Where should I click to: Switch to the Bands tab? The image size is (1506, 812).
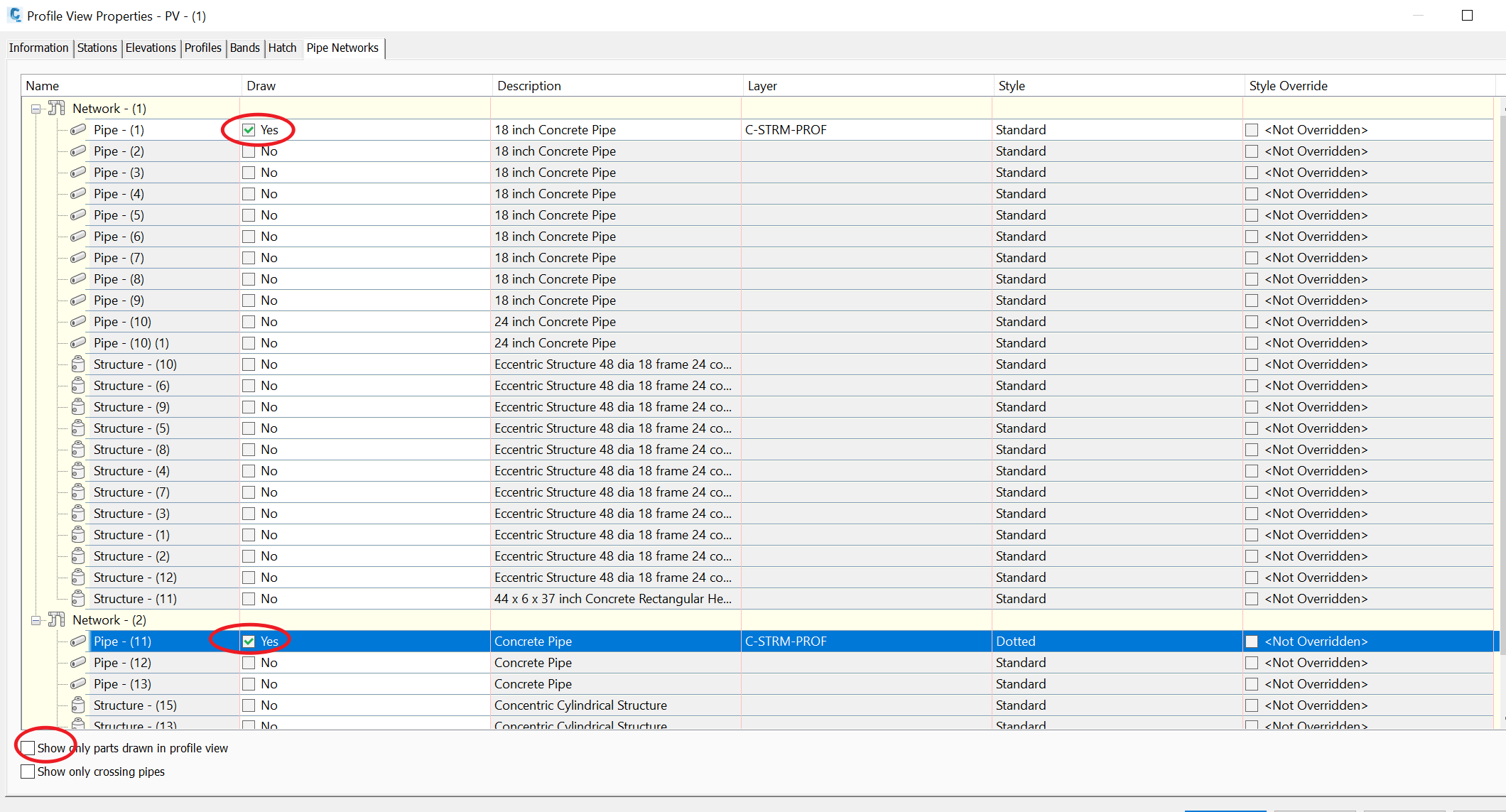pyautogui.click(x=245, y=48)
